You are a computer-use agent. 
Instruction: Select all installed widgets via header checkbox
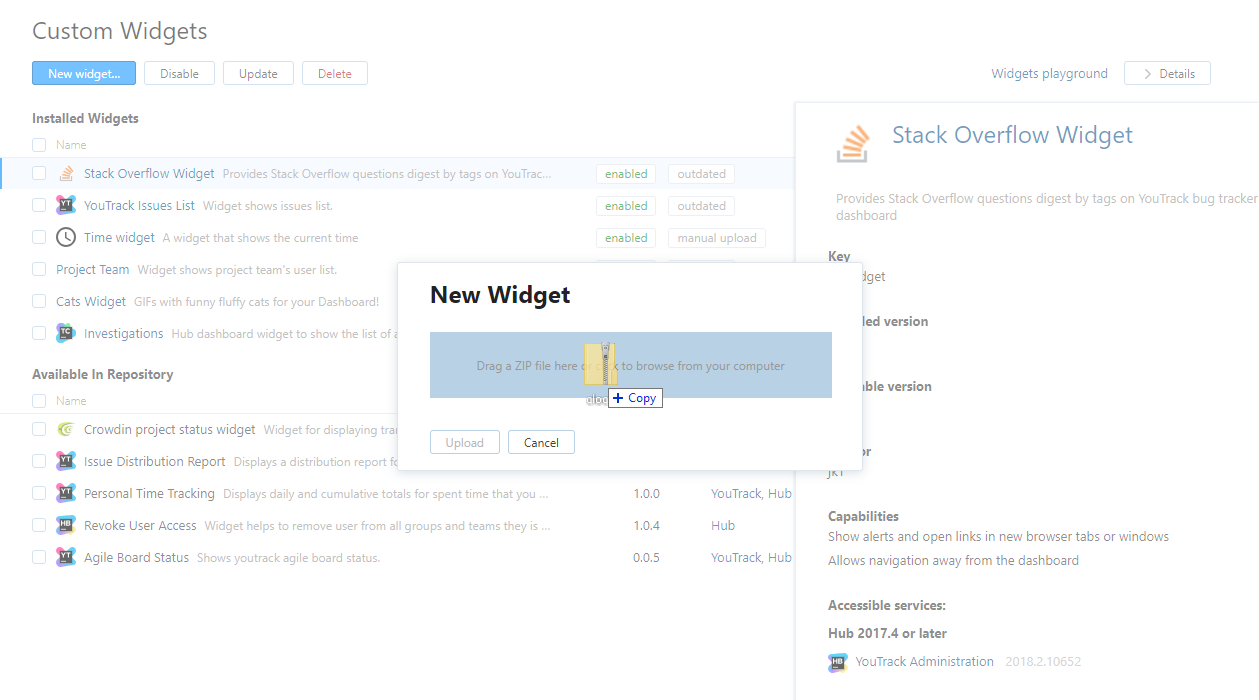tap(39, 145)
